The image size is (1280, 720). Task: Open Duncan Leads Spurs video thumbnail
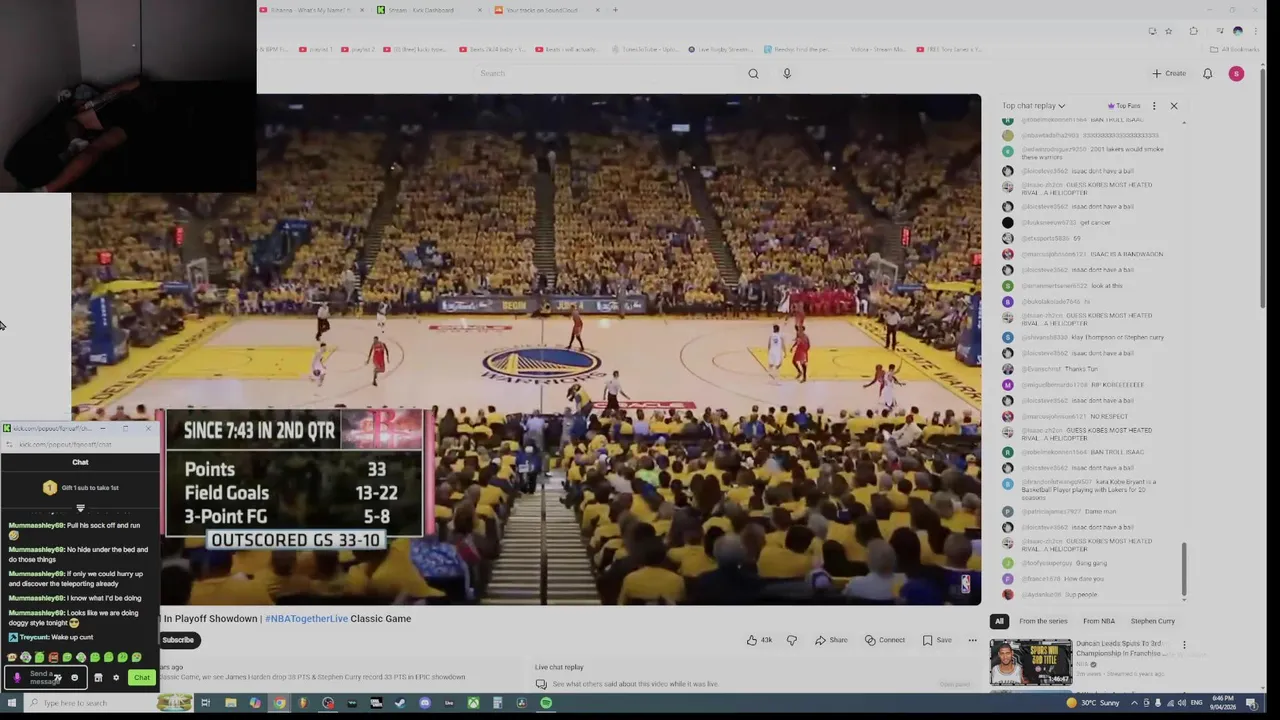(x=1030, y=662)
